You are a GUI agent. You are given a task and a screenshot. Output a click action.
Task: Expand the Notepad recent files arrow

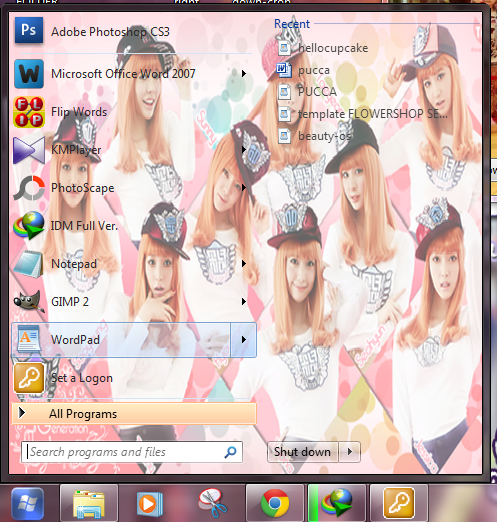pyautogui.click(x=244, y=264)
